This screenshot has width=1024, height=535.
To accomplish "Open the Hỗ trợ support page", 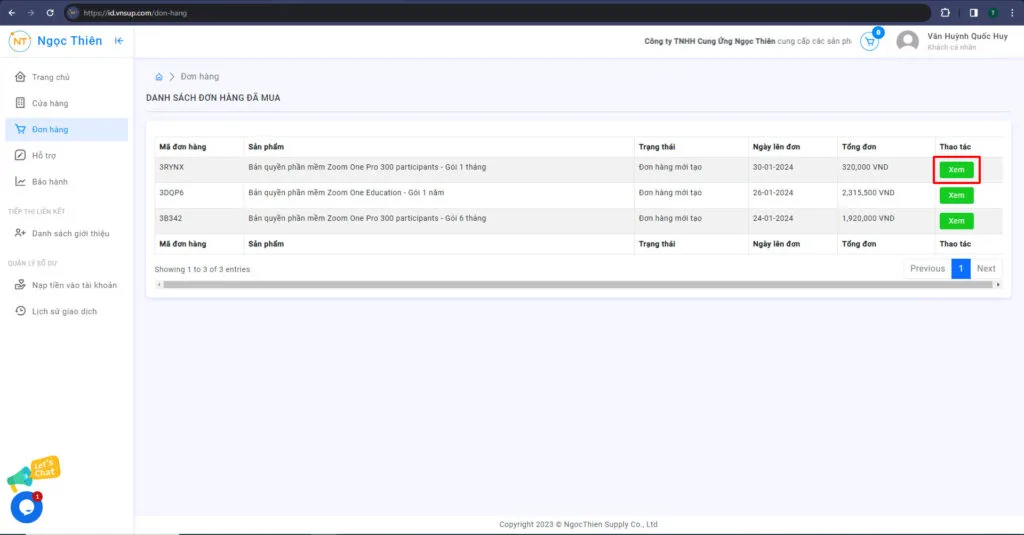I will (44, 155).
